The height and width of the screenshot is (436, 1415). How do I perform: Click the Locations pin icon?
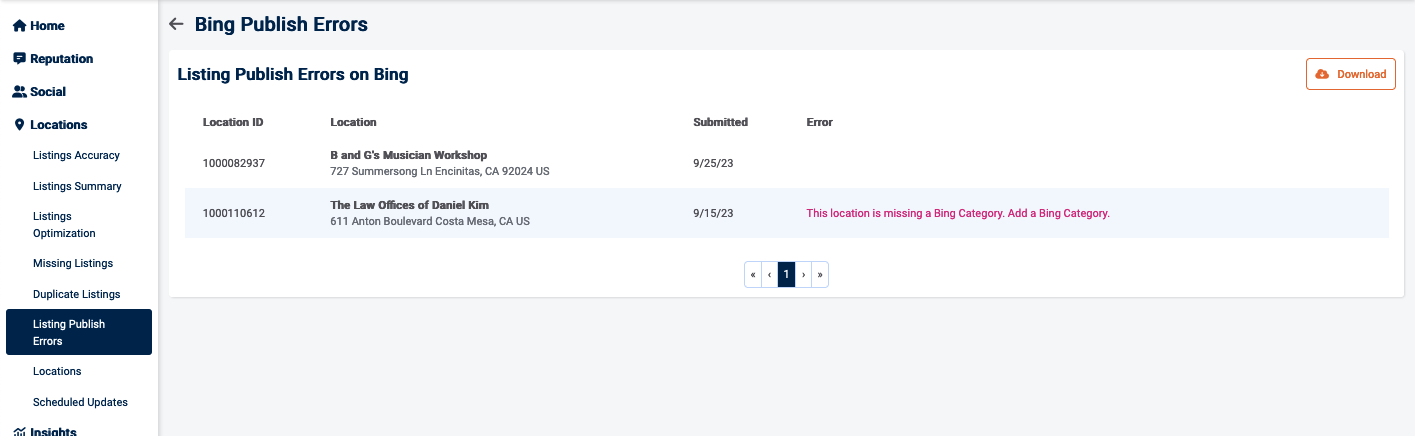[x=19, y=125]
